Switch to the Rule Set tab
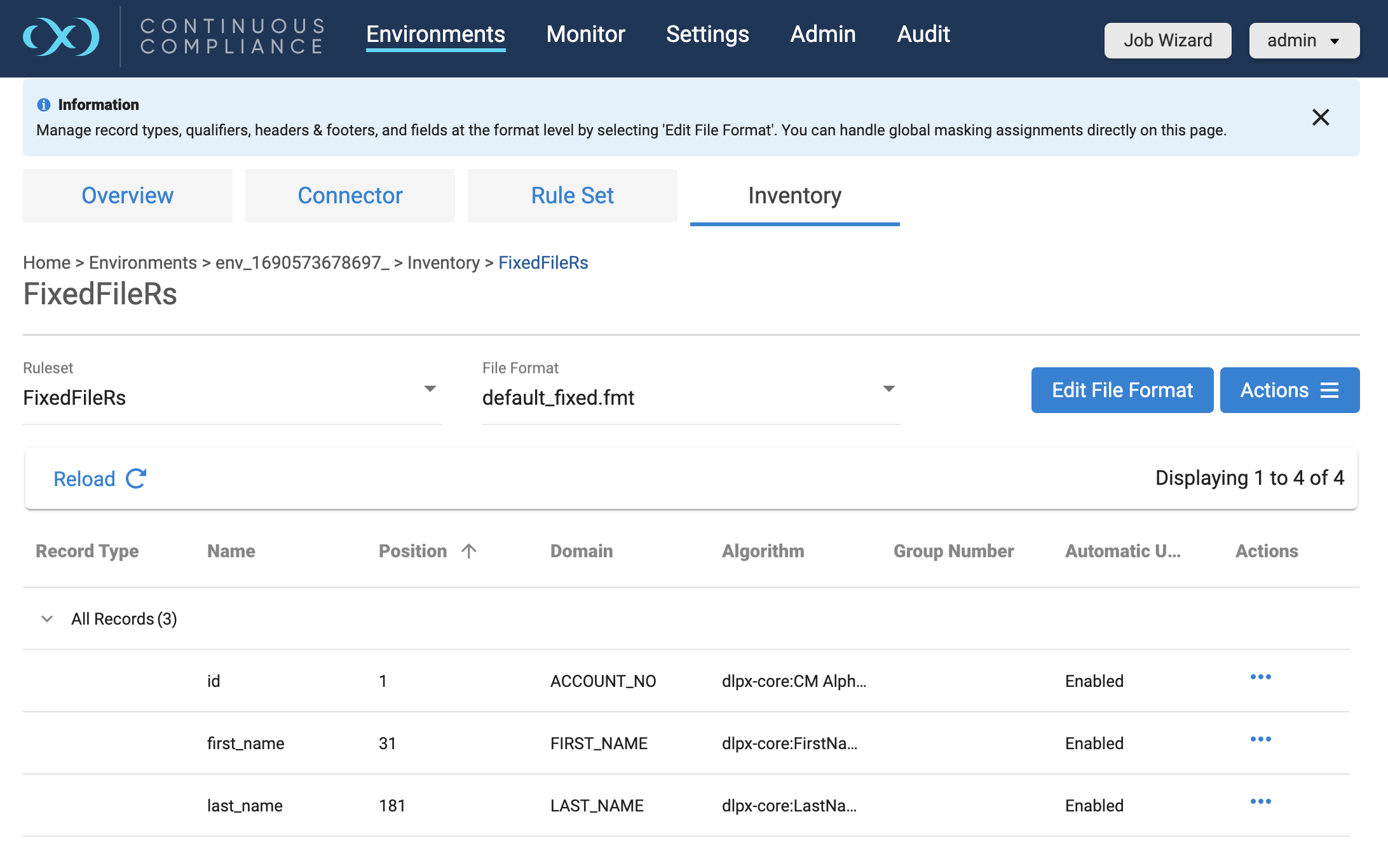Image resolution: width=1388 pixels, height=868 pixels. point(572,196)
